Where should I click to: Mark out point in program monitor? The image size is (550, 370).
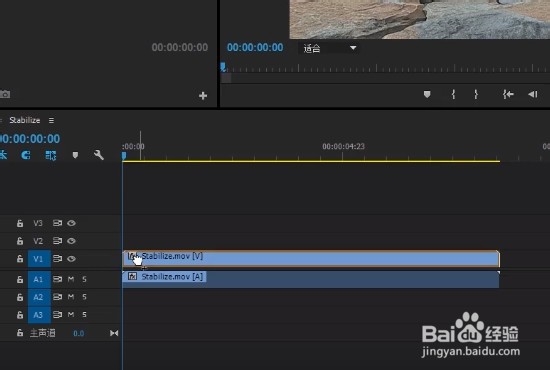[x=476, y=94]
